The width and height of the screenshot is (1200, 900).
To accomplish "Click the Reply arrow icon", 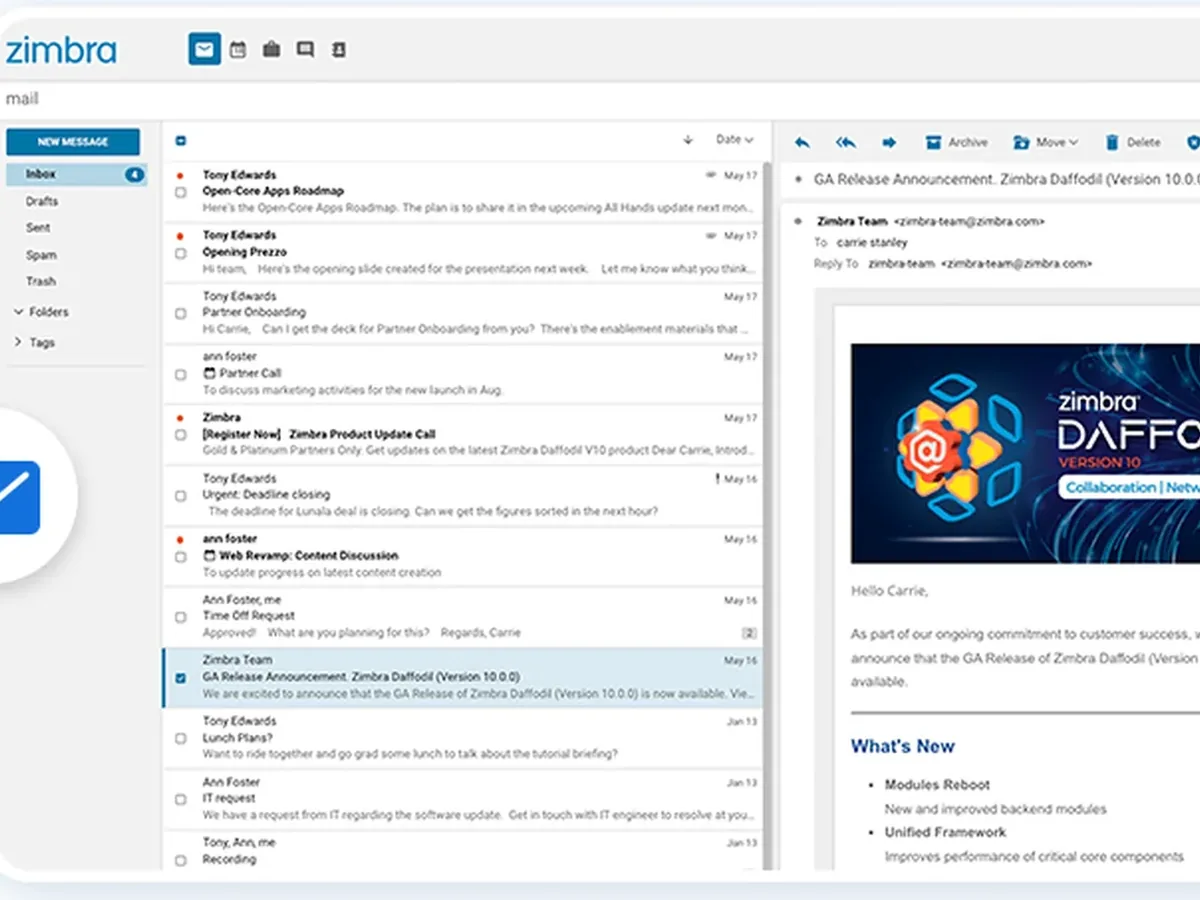I will [x=802, y=142].
